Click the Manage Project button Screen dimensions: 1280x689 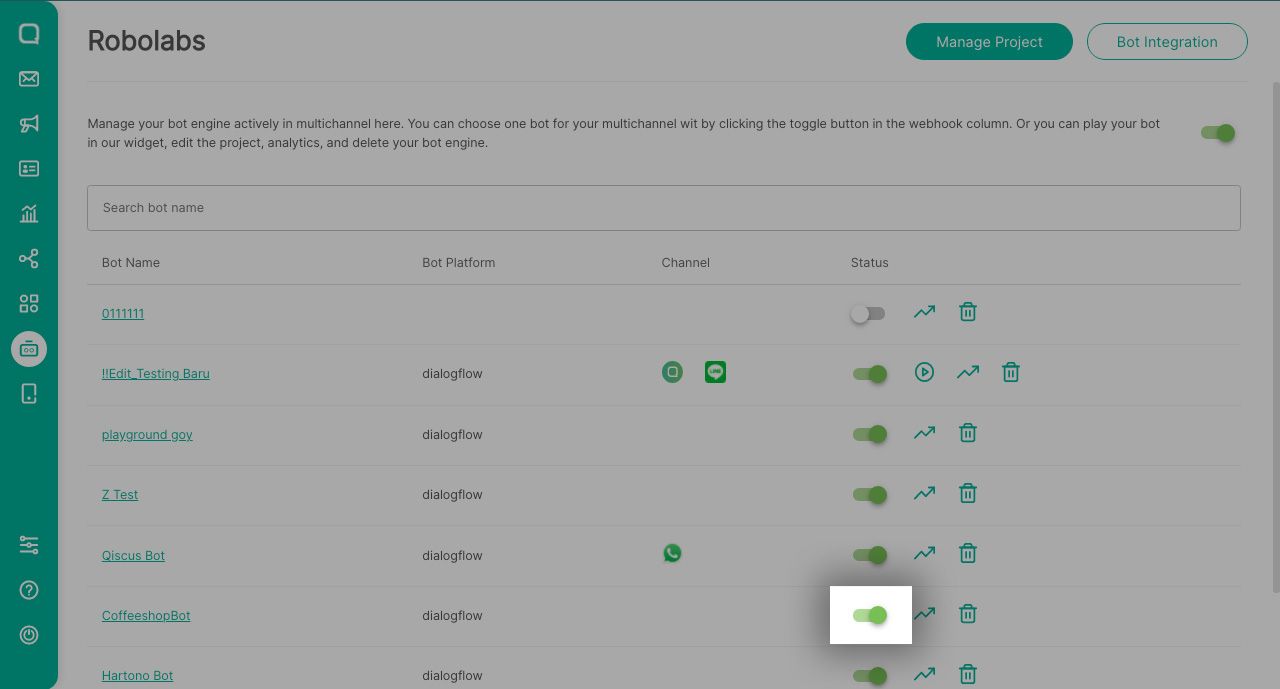[989, 42]
